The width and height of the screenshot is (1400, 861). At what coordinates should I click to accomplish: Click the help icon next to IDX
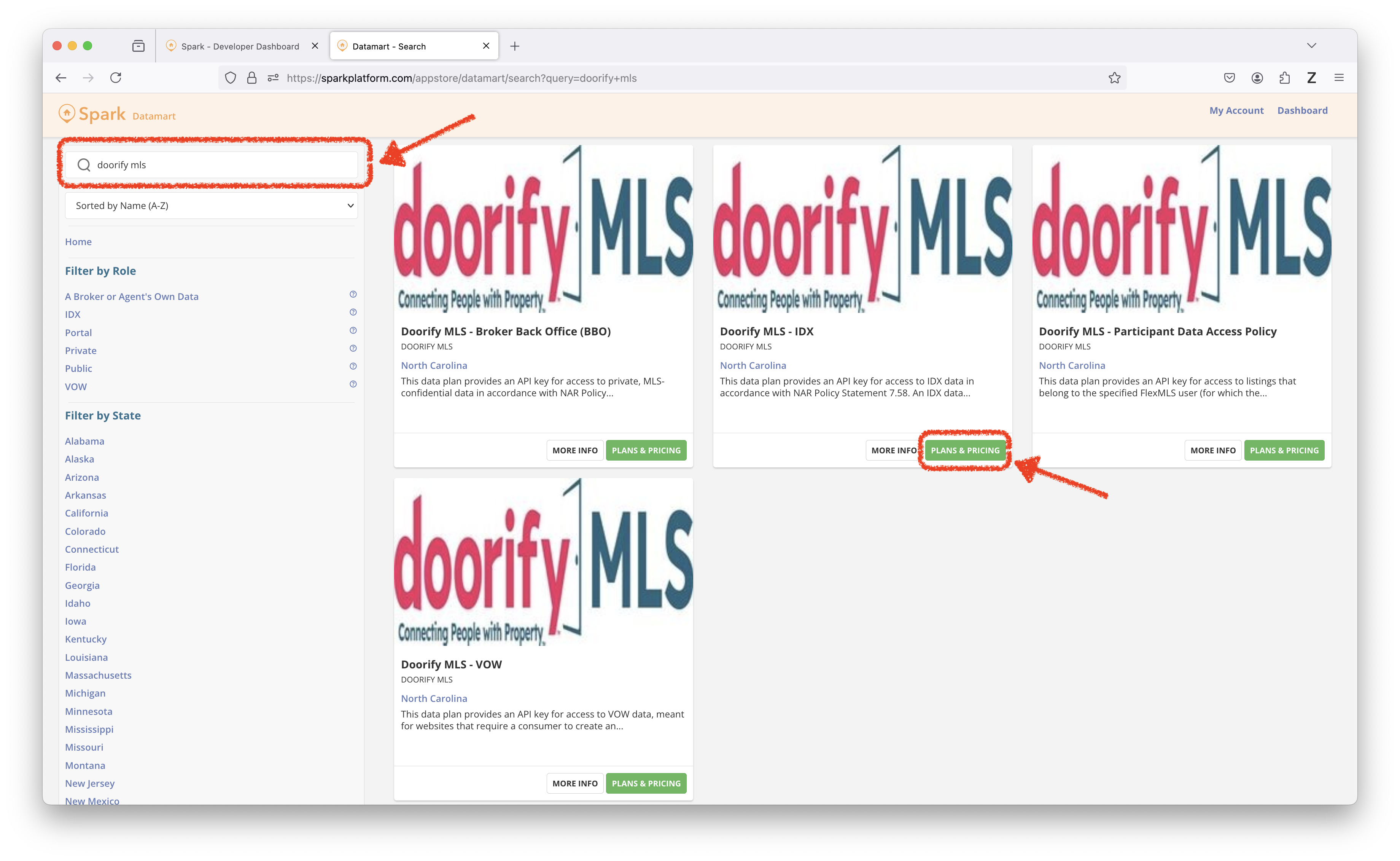[x=353, y=312]
